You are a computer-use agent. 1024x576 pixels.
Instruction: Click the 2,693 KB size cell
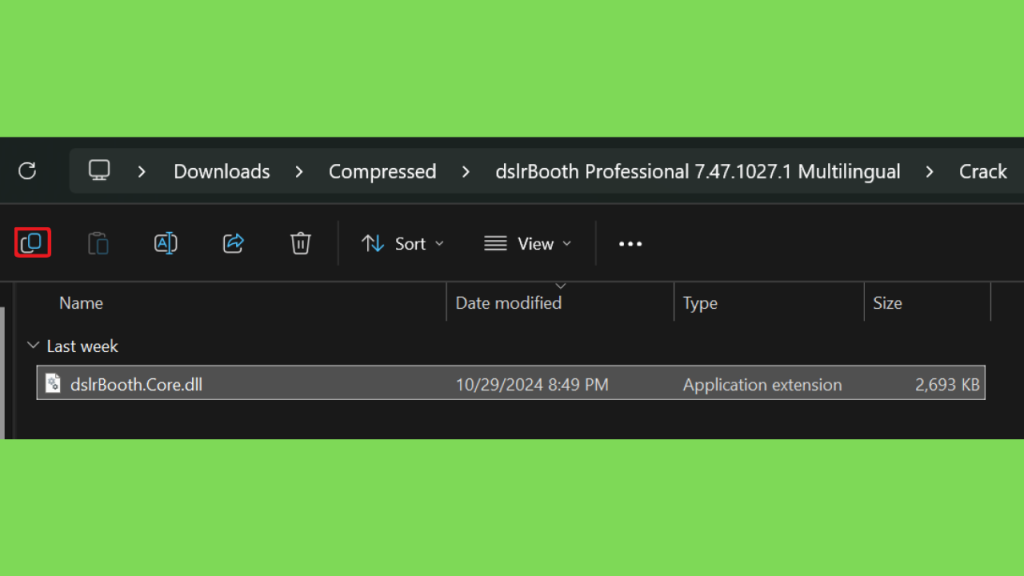point(947,385)
